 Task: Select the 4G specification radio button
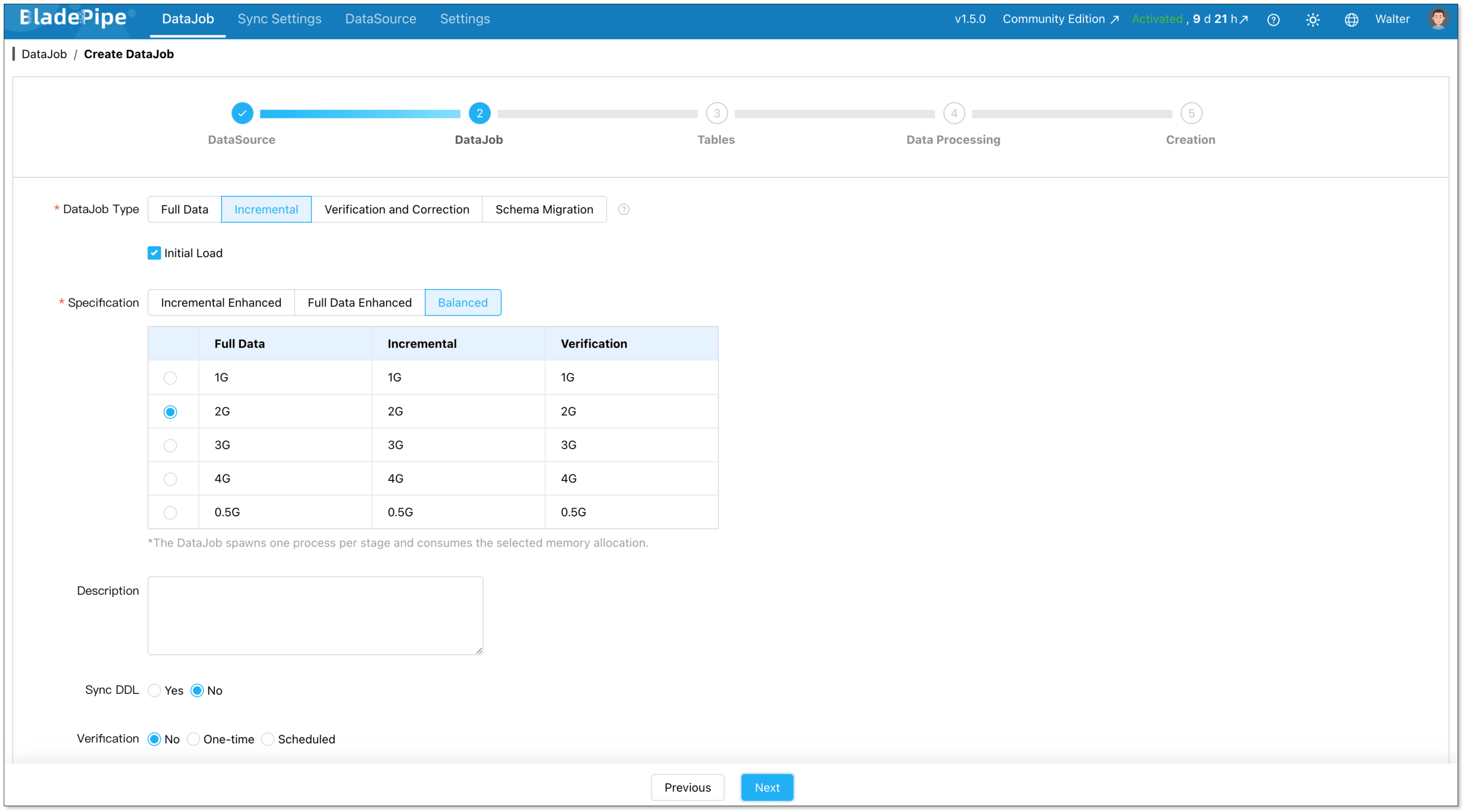coord(170,479)
